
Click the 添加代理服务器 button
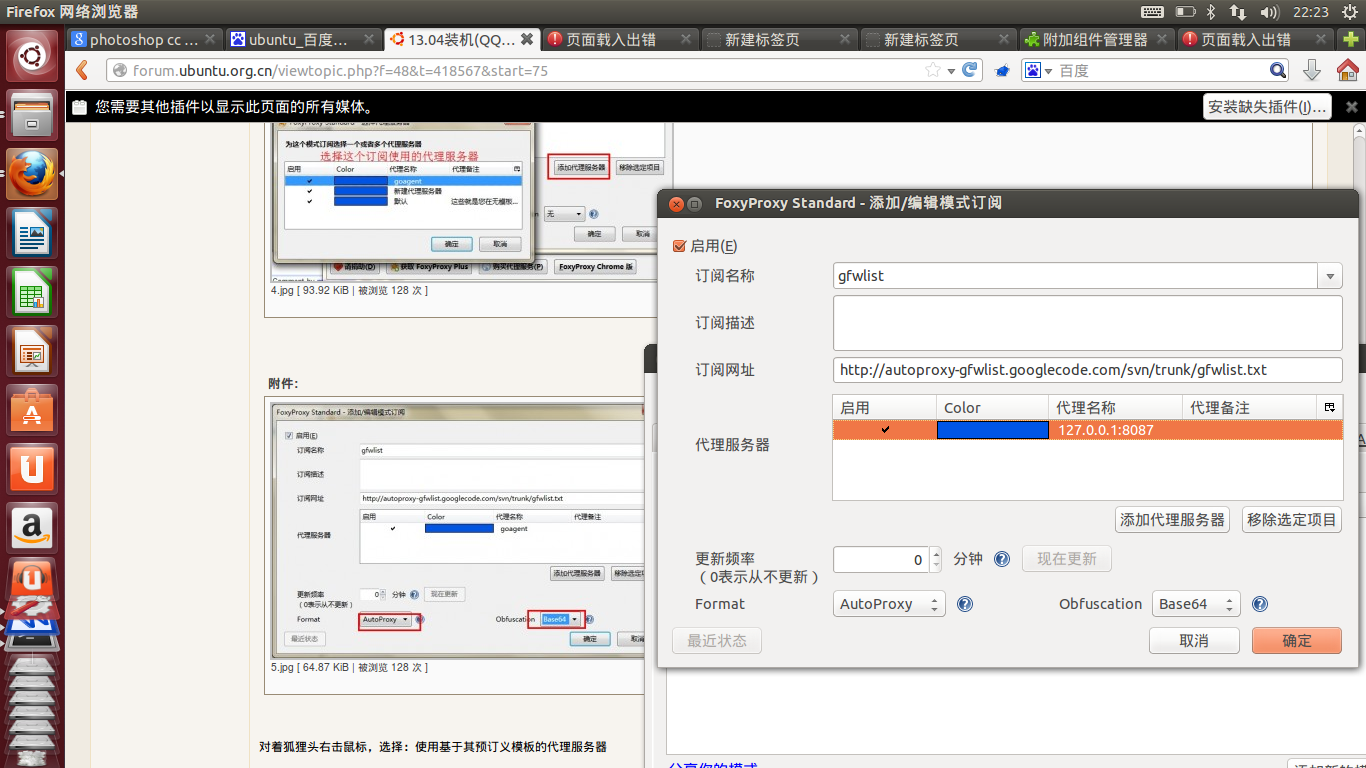(1172, 520)
